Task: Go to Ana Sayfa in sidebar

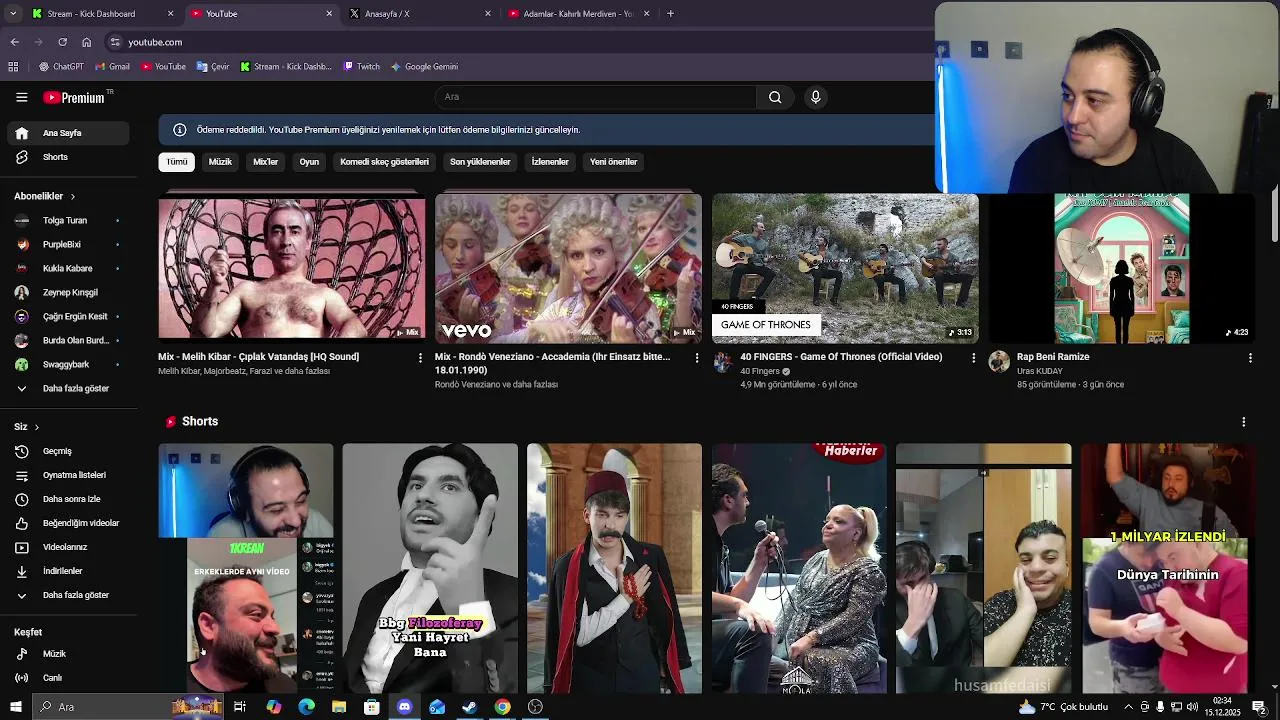Action: 66,133
